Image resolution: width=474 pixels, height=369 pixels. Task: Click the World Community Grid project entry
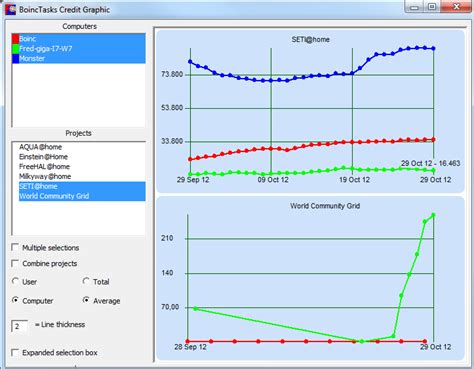(82, 196)
